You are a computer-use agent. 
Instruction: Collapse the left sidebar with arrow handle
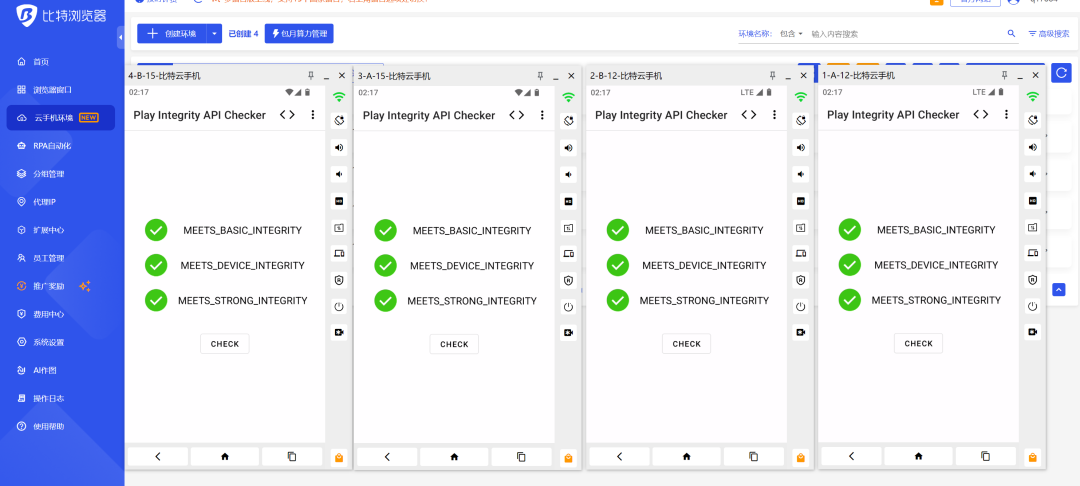pyautogui.click(x=121, y=37)
